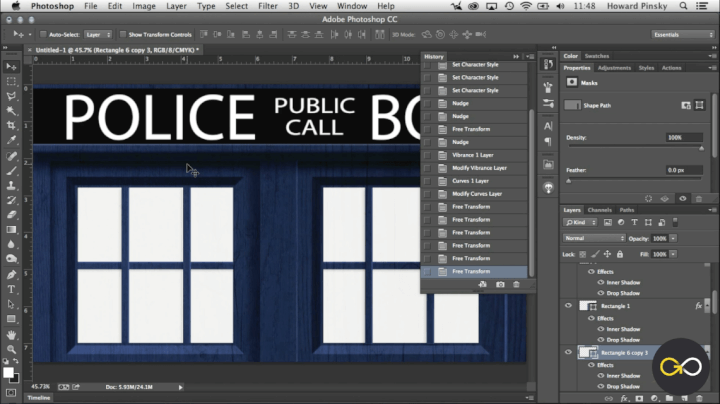The height and width of the screenshot is (404, 720).
Task: Click the Modify Vibrance Layer history state
Action: point(479,168)
